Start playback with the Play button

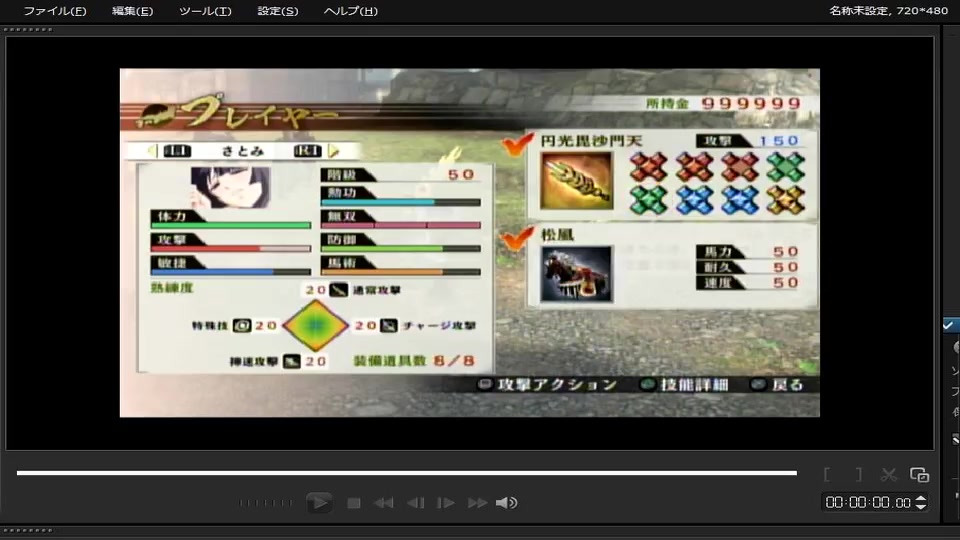[319, 503]
